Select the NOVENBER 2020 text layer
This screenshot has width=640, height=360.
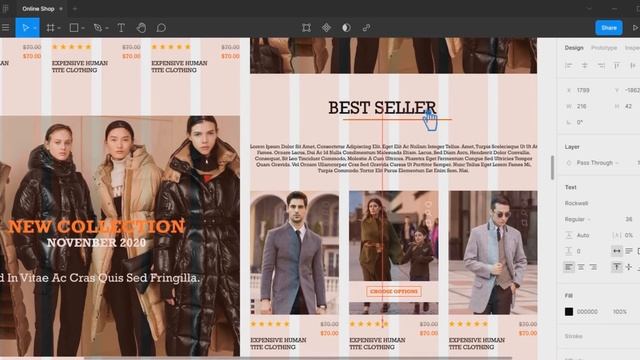click(96, 242)
